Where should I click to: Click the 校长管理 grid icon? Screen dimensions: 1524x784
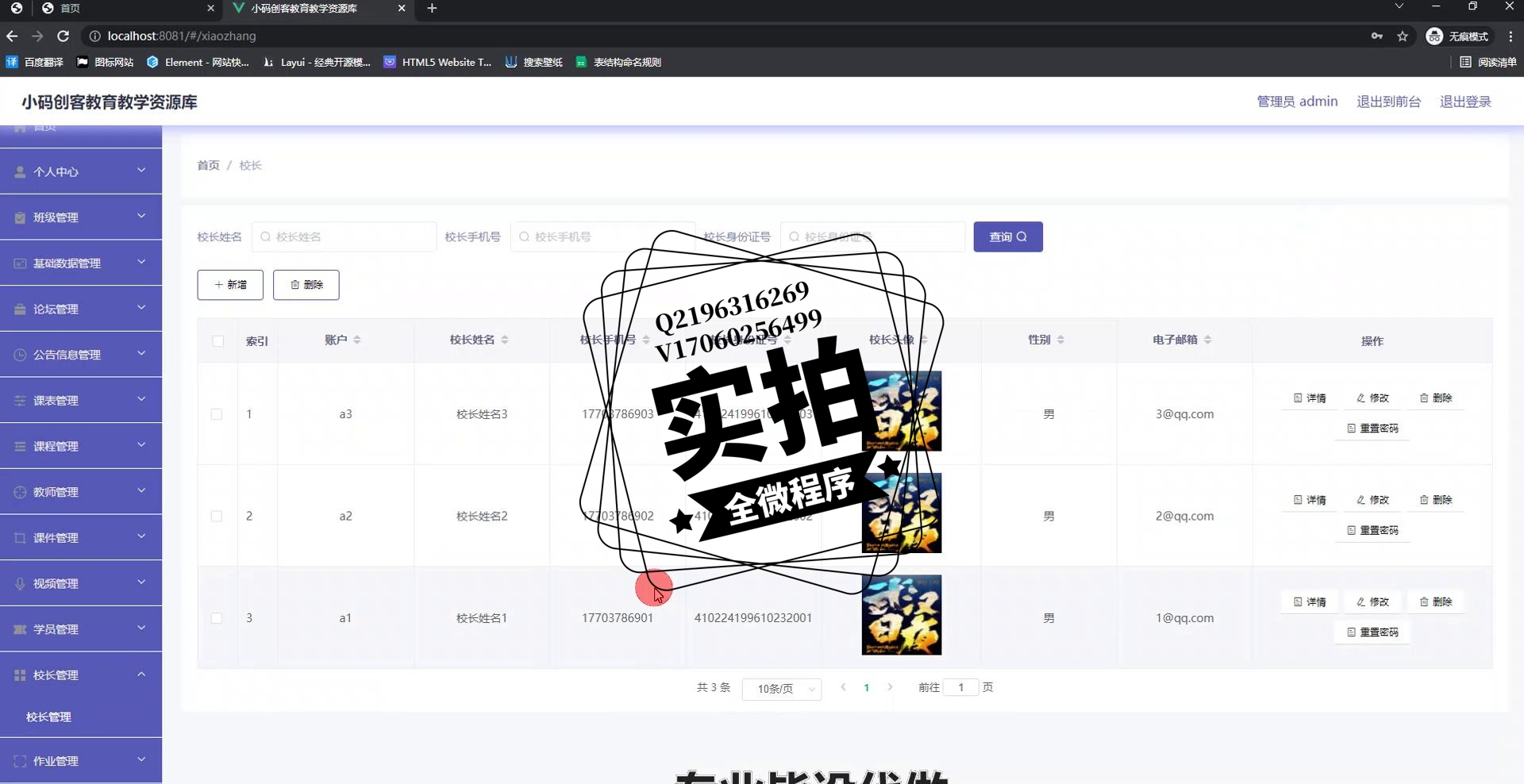(20, 675)
